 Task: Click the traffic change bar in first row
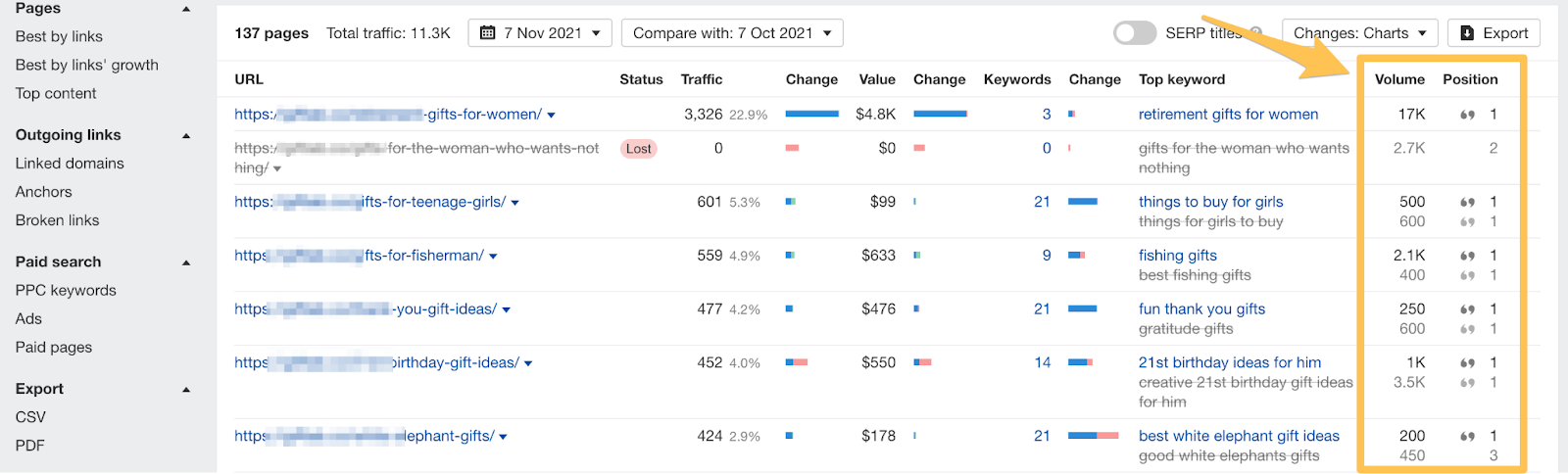tap(811, 115)
